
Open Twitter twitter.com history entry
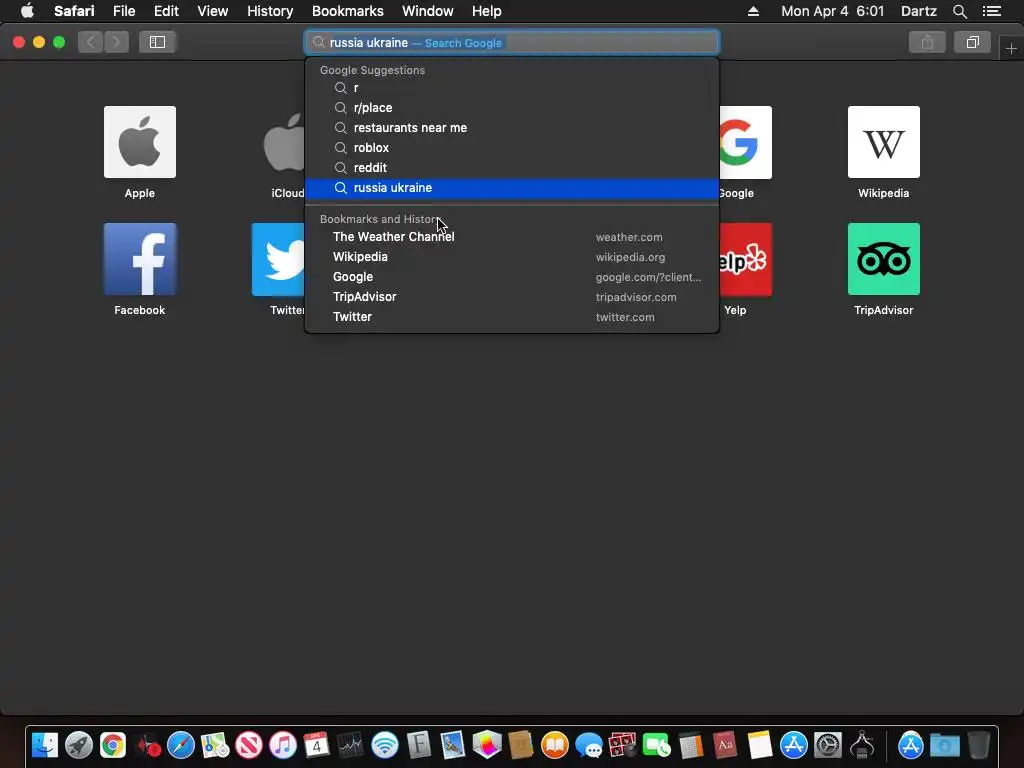(512, 317)
